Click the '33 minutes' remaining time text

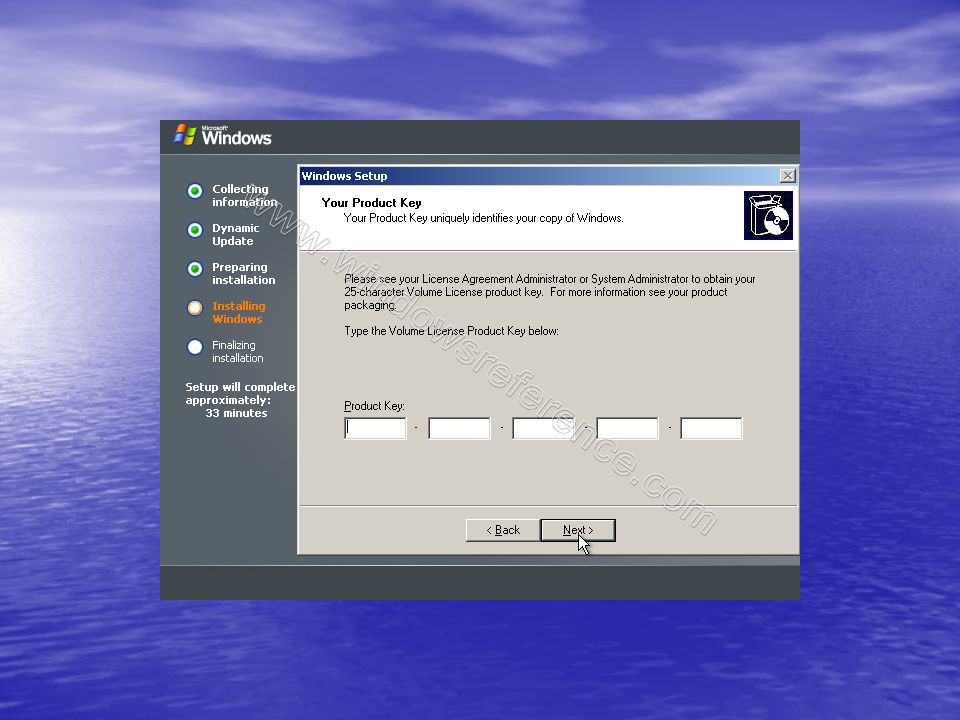236,413
